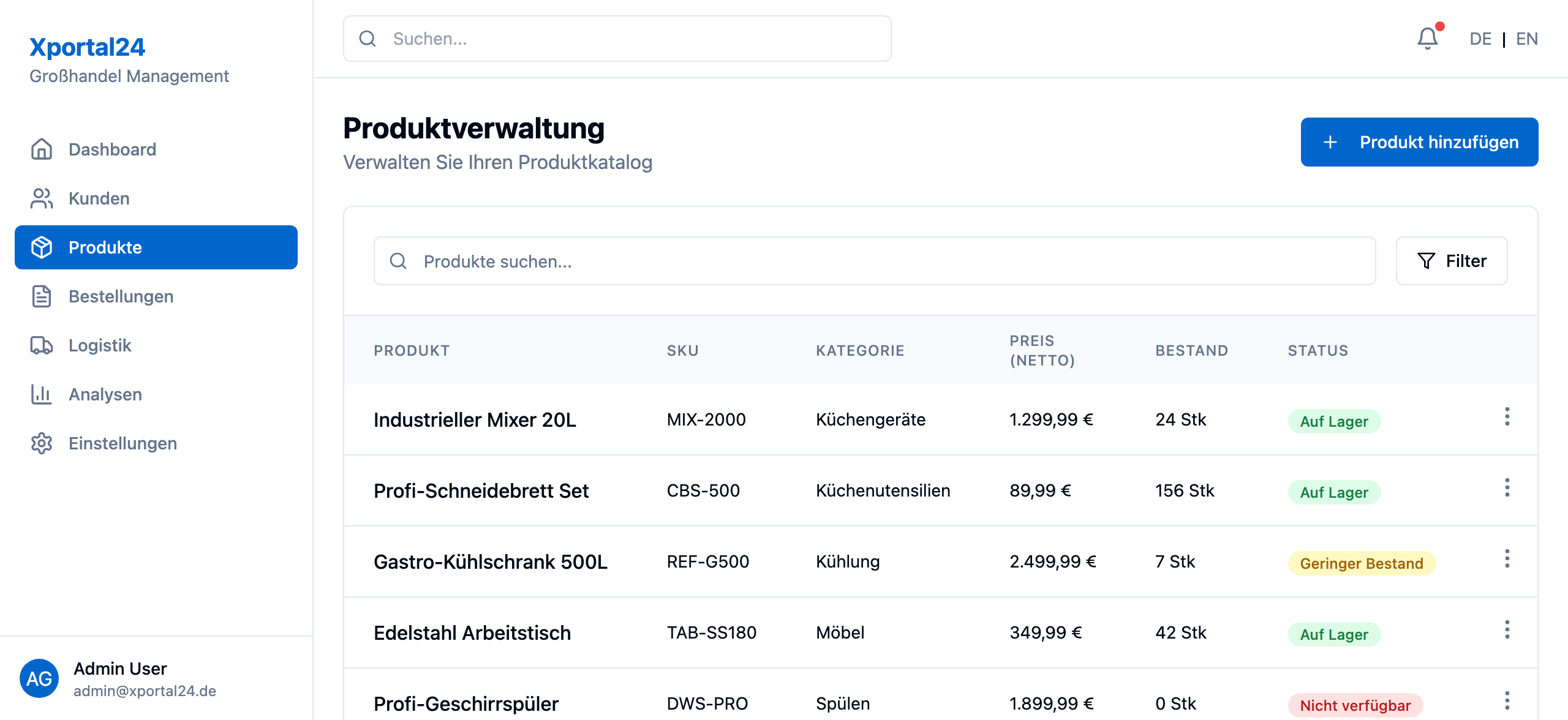Click the magnifier icon in top search
Image resolution: width=1568 pixels, height=720 pixels.
[367, 39]
